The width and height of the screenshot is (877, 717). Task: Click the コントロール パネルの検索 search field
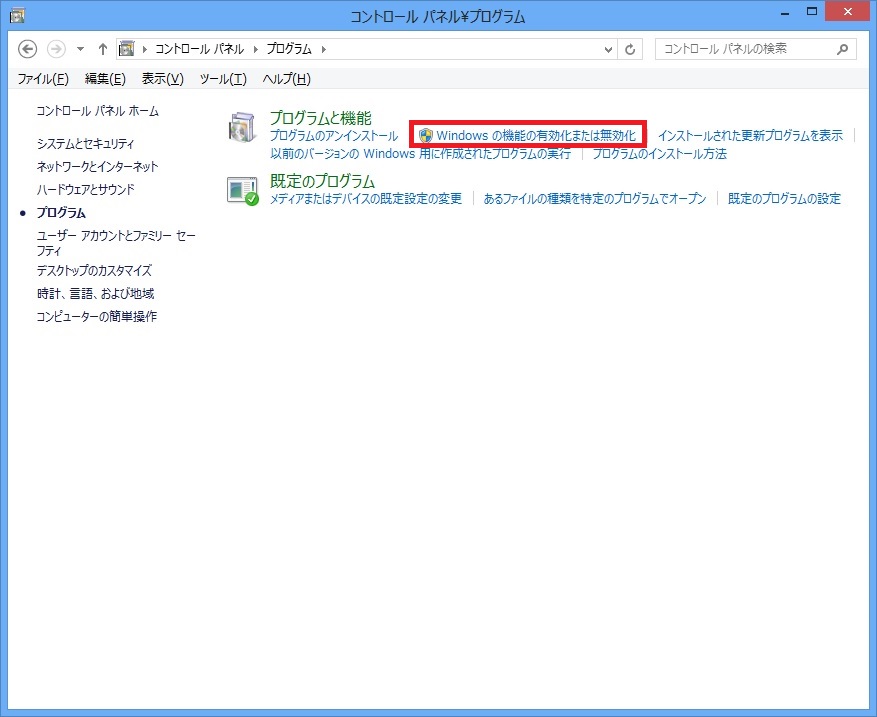click(x=756, y=49)
